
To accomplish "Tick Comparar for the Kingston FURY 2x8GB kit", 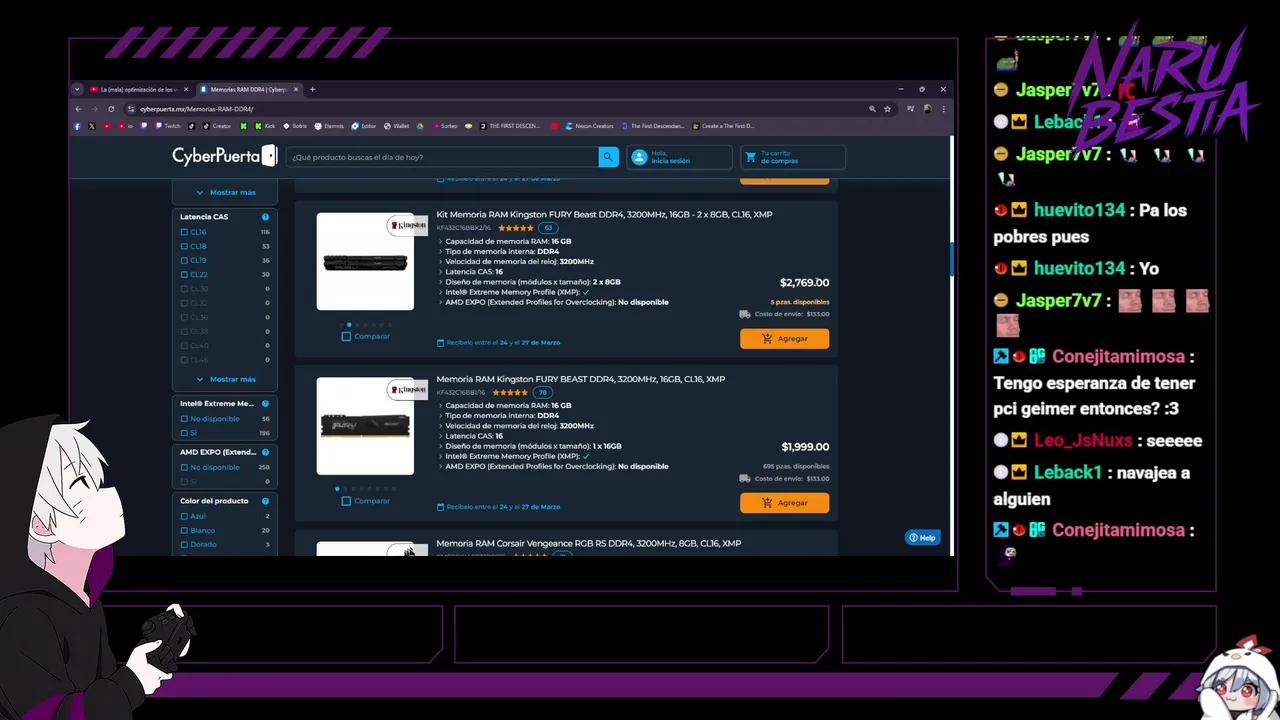I will 346,337.
